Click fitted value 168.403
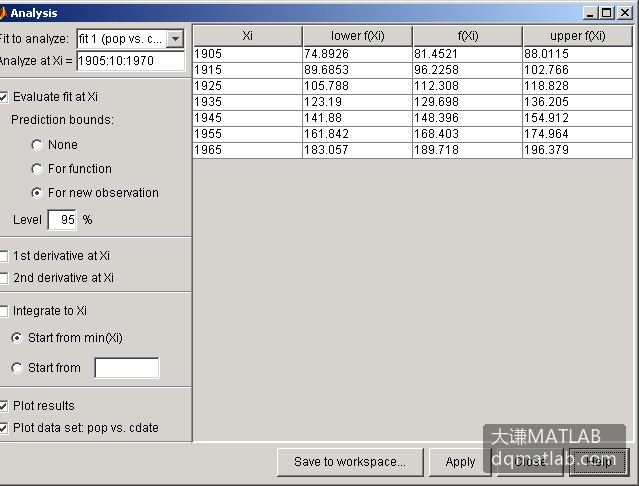This screenshot has height=486, width=639. [467, 134]
